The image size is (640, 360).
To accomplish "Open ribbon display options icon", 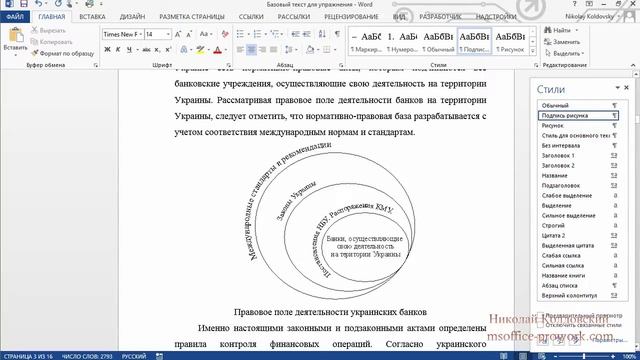I will tap(589, 4).
